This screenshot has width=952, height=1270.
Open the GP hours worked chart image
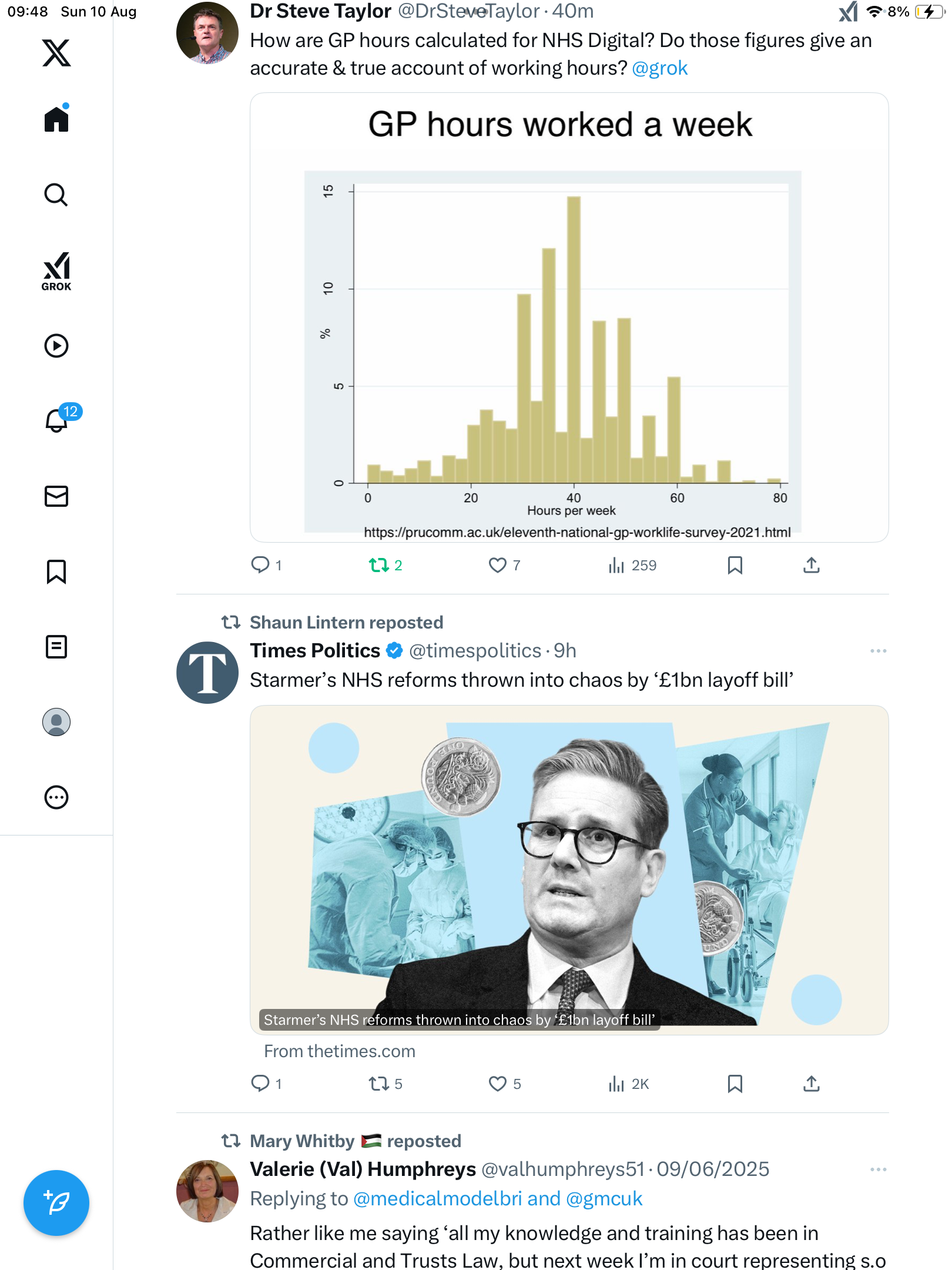tap(569, 317)
